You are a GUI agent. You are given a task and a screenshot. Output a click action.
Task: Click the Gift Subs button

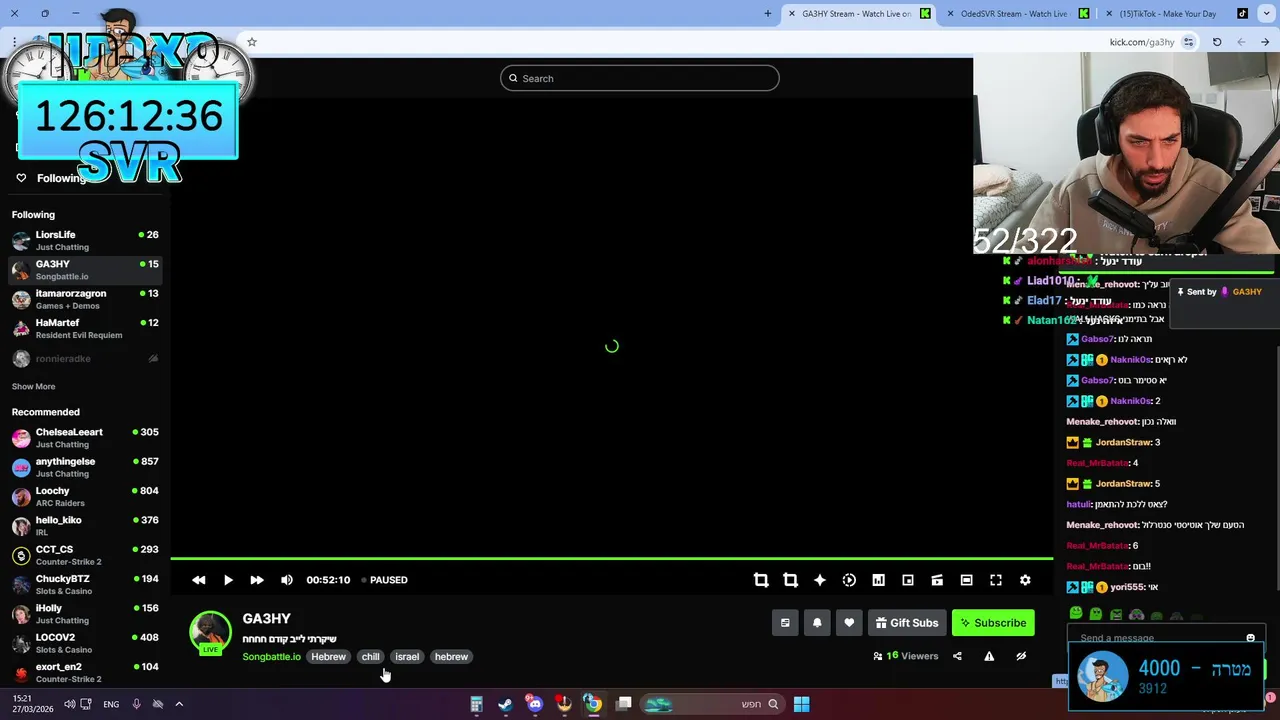[907, 623]
